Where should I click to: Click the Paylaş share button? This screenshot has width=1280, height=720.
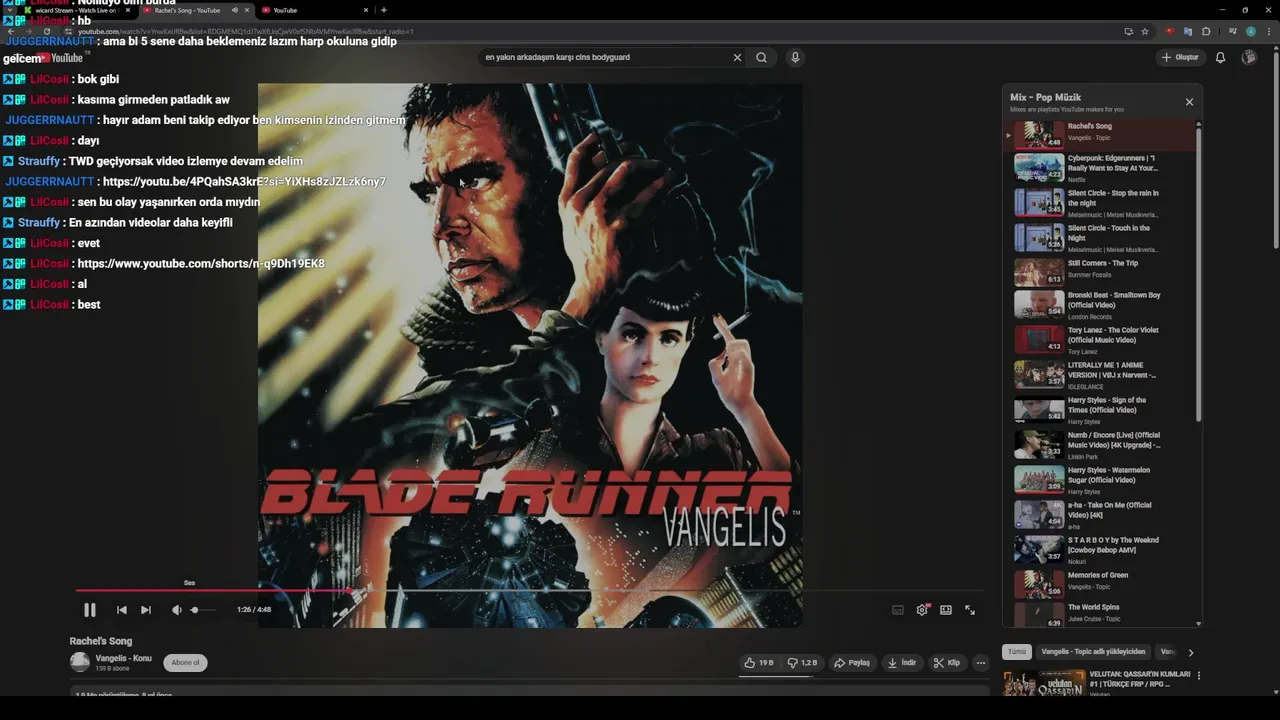(852, 663)
